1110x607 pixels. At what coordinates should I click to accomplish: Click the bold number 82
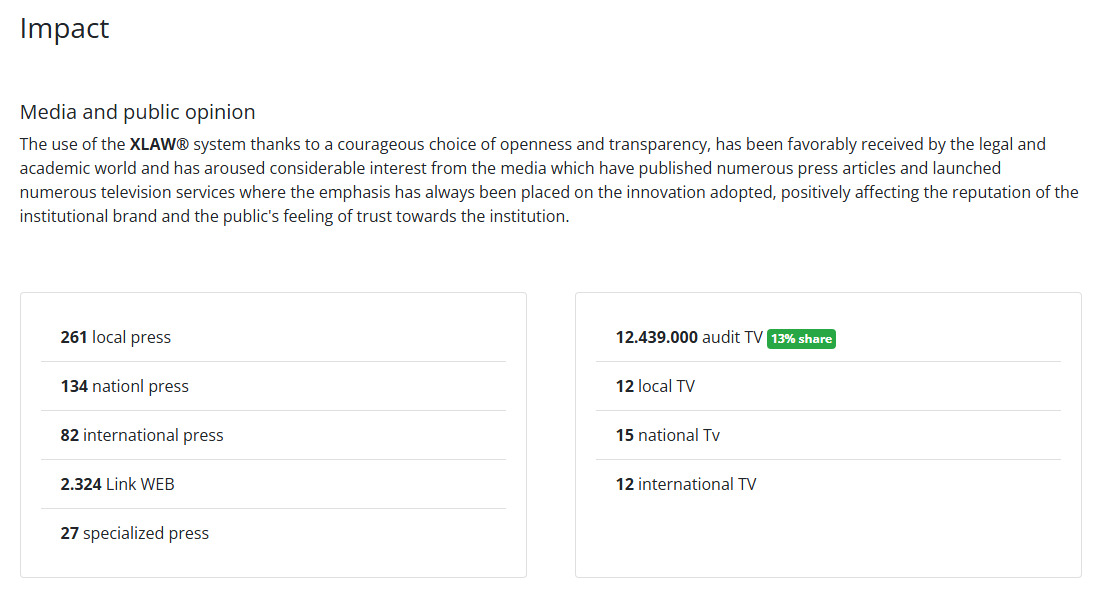click(x=69, y=435)
